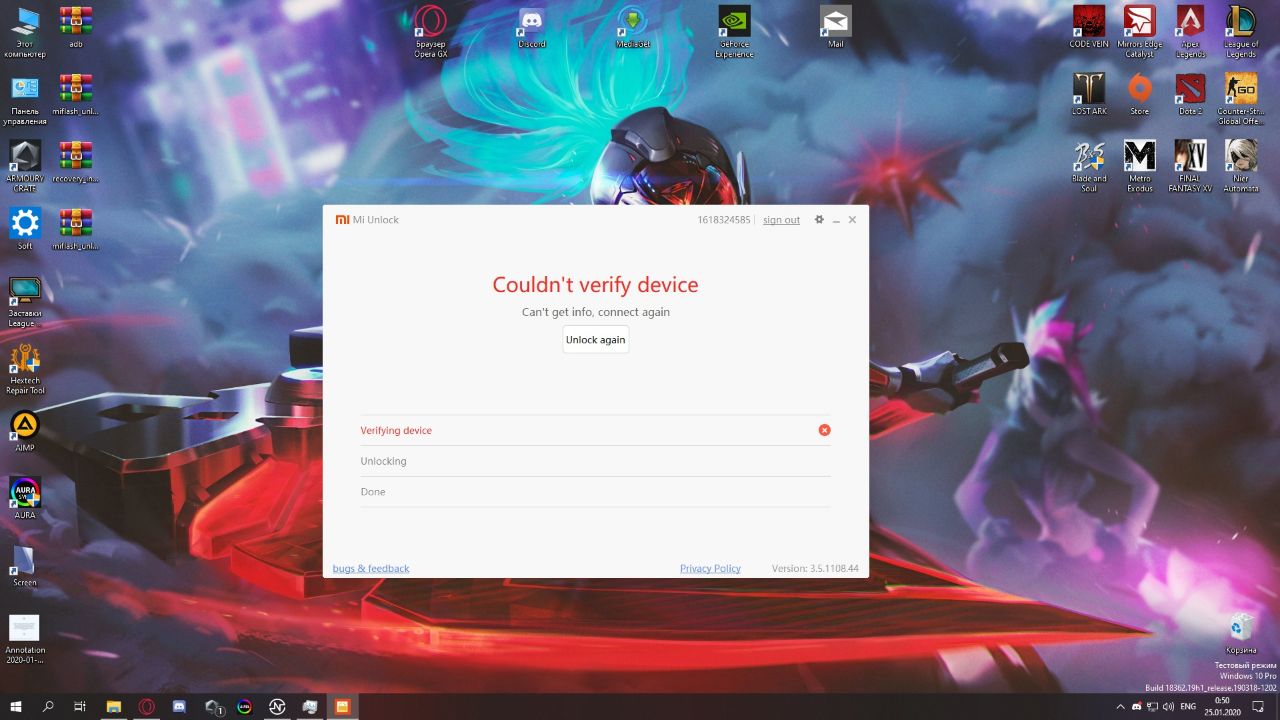Select the adb archive on desktop

76,28
